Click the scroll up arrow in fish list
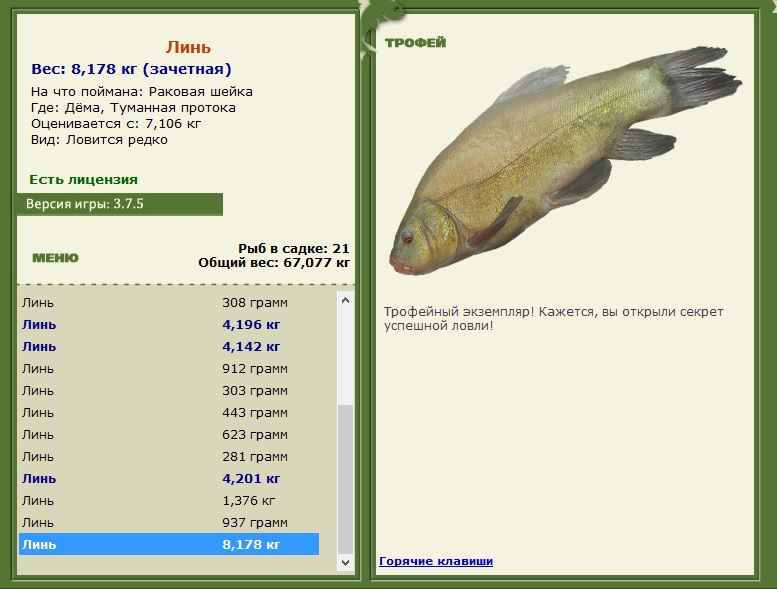Image resolution: width=777 pixels, height=589 pixels. coord(345,300)
